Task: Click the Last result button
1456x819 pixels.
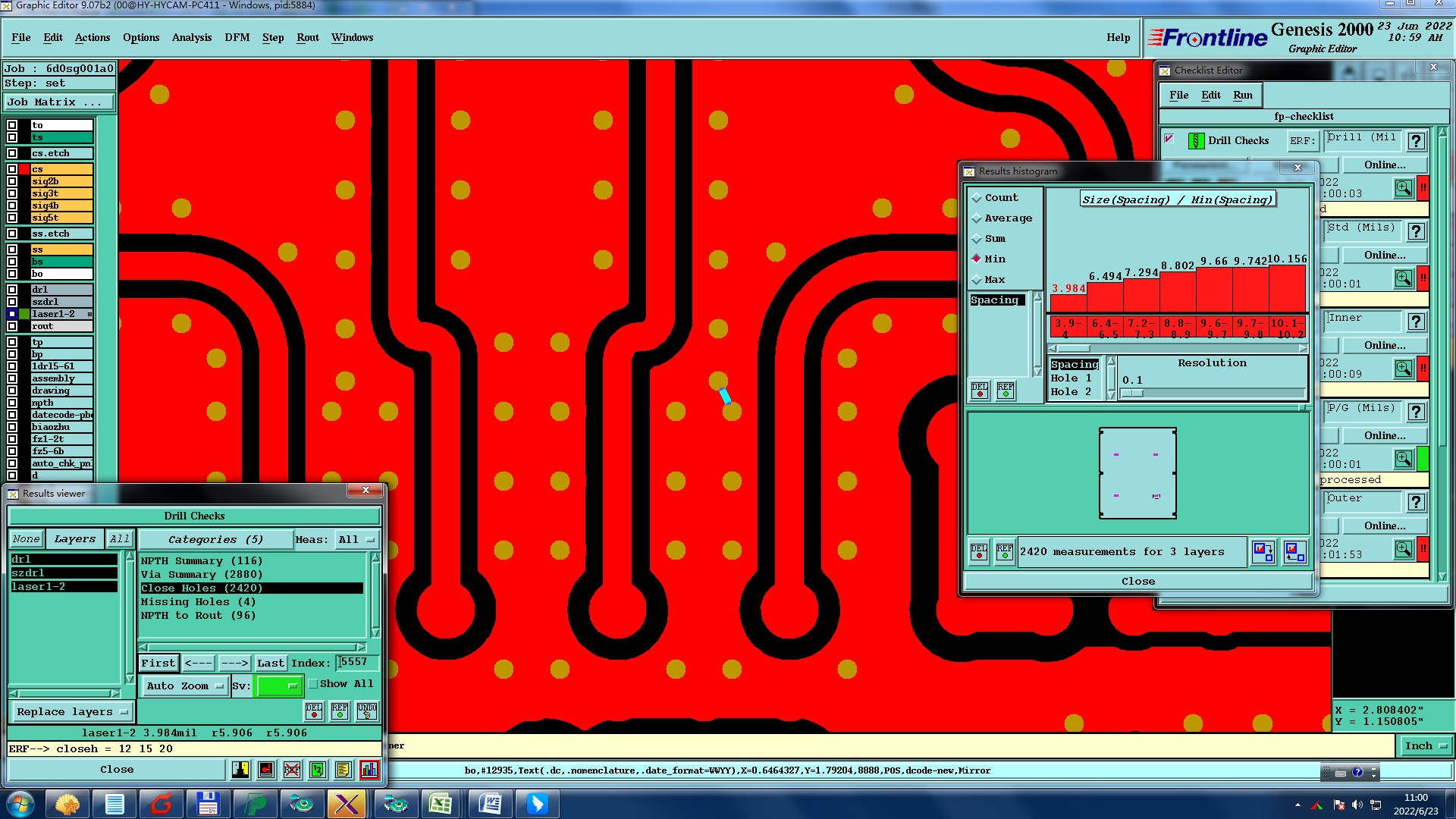Action: (x=270, y=664)
